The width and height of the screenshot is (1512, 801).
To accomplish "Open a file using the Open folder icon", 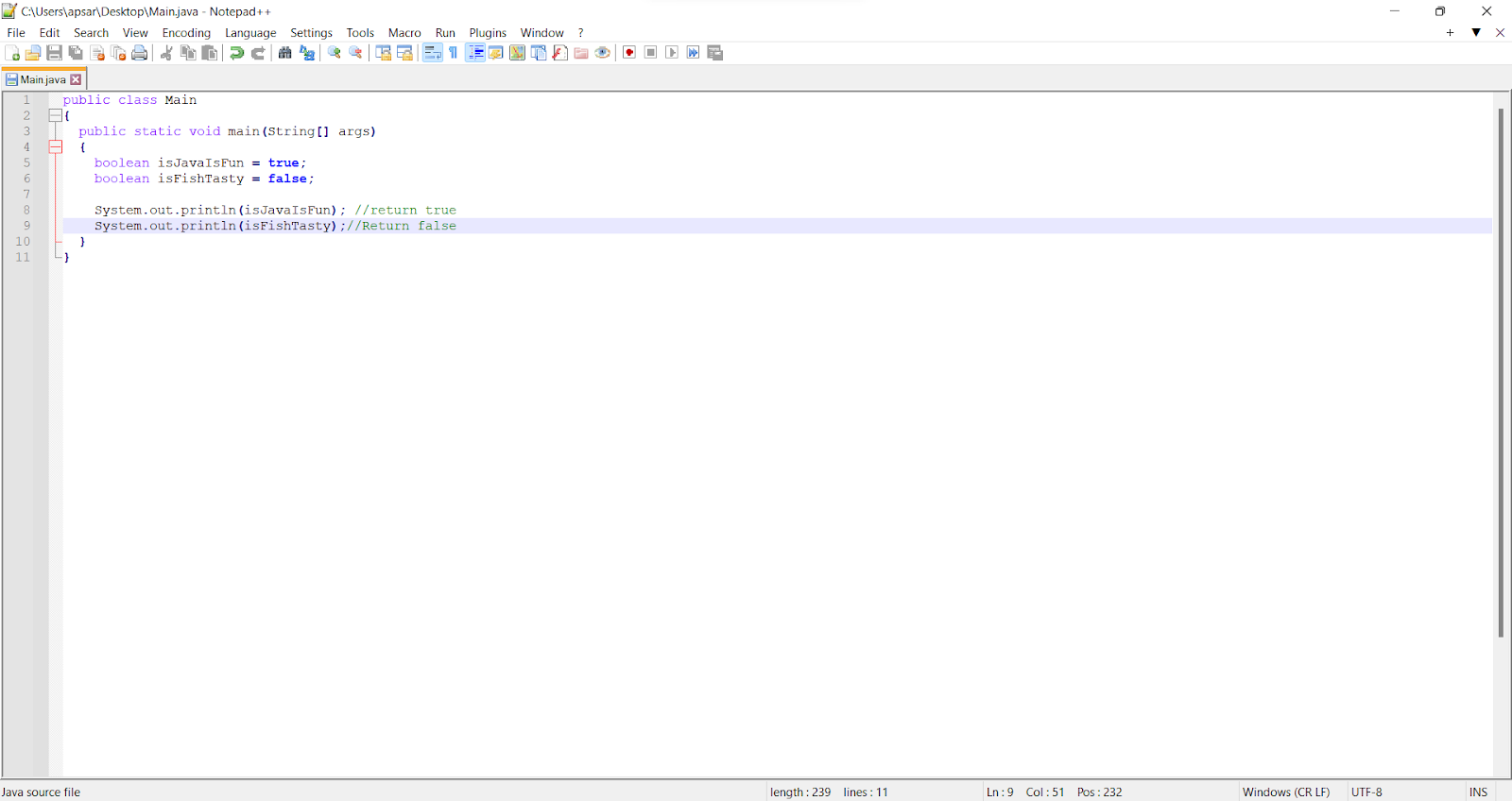I will 33,53.
